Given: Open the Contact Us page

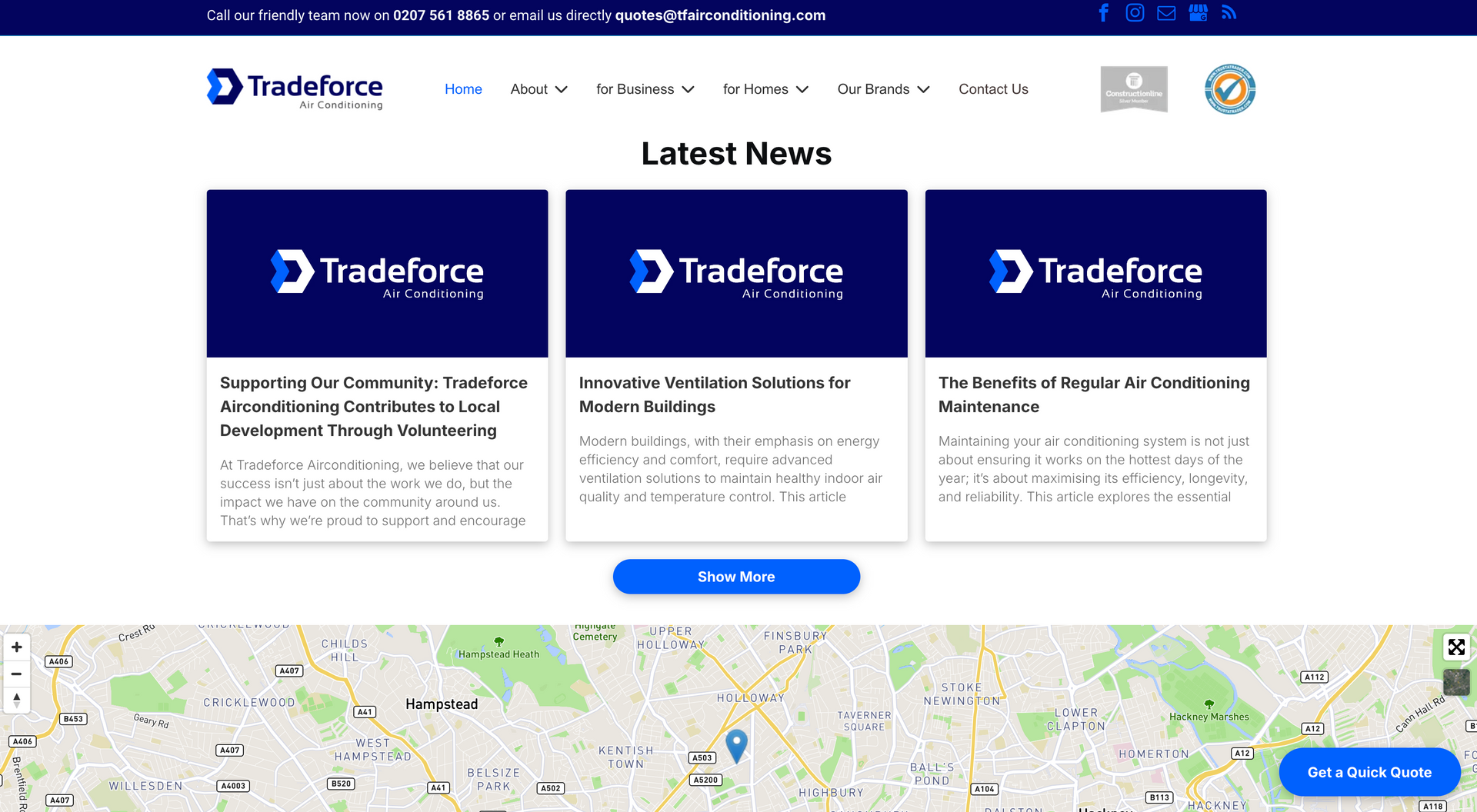Looking at the screenshot, I should pos(993,89).
